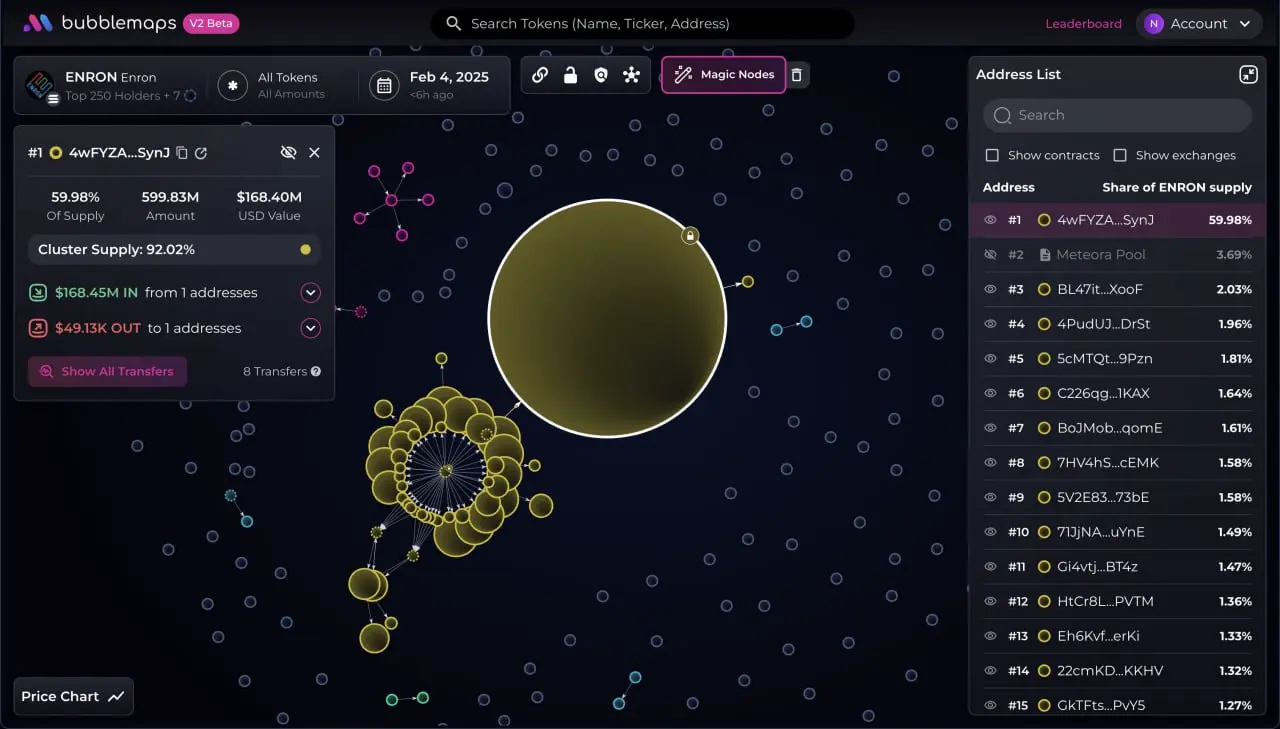Open the address shield search tool

(x=601, y=74)
